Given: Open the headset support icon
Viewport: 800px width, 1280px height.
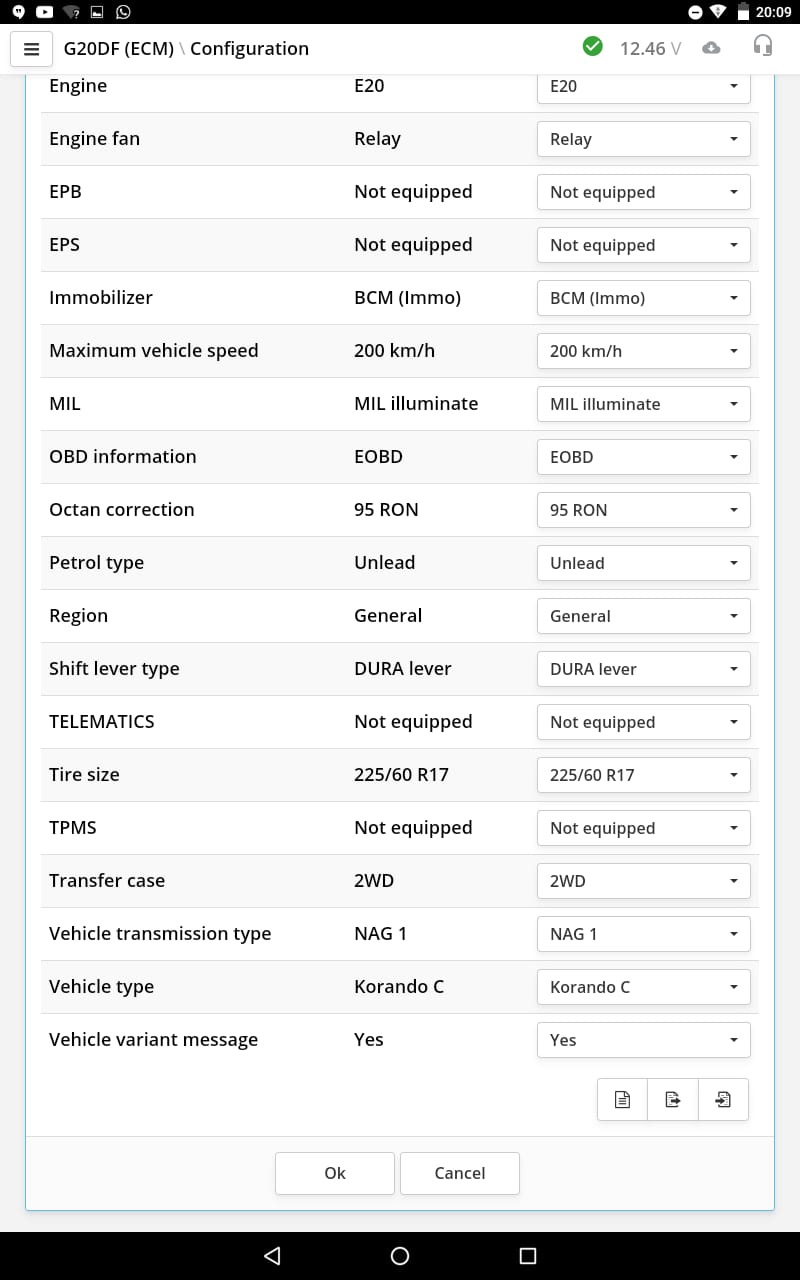Looking at the screenshot, I should click(763, 46).
